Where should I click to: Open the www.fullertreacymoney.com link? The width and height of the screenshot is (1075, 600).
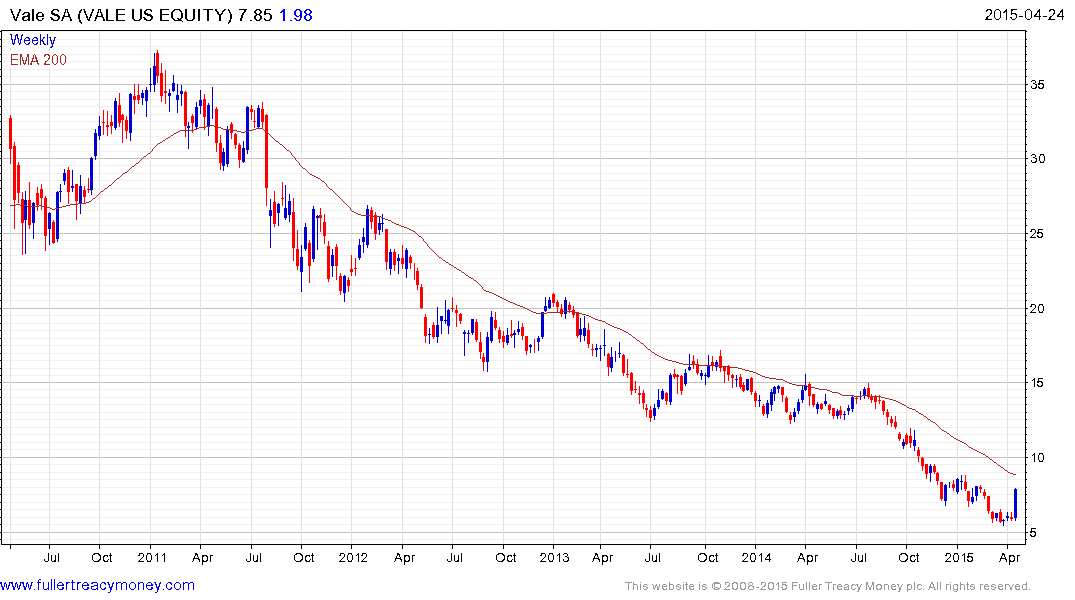pos(97,585)
